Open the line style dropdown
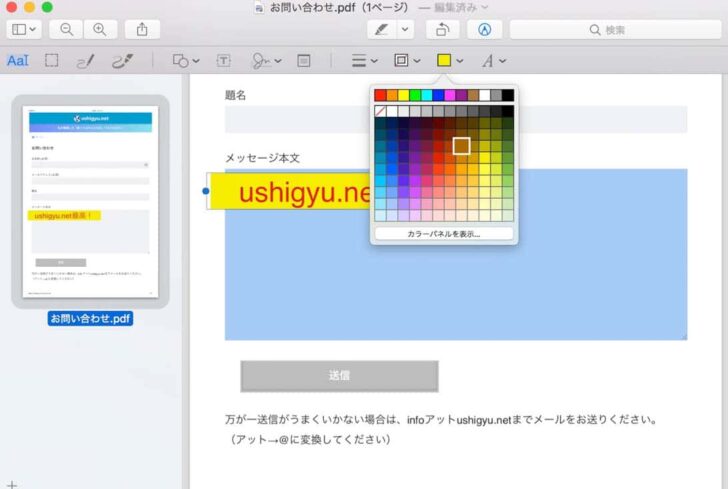Screen dimensions: 728x489 364,60
